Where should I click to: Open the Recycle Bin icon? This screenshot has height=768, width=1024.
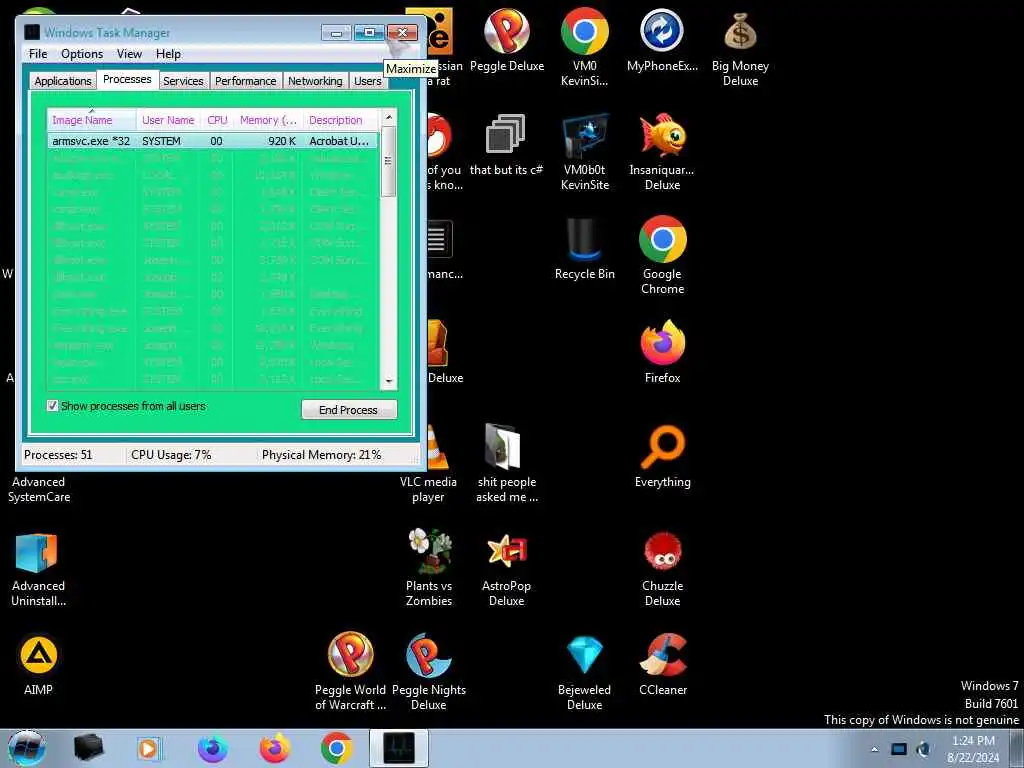[x=584, y=248]
